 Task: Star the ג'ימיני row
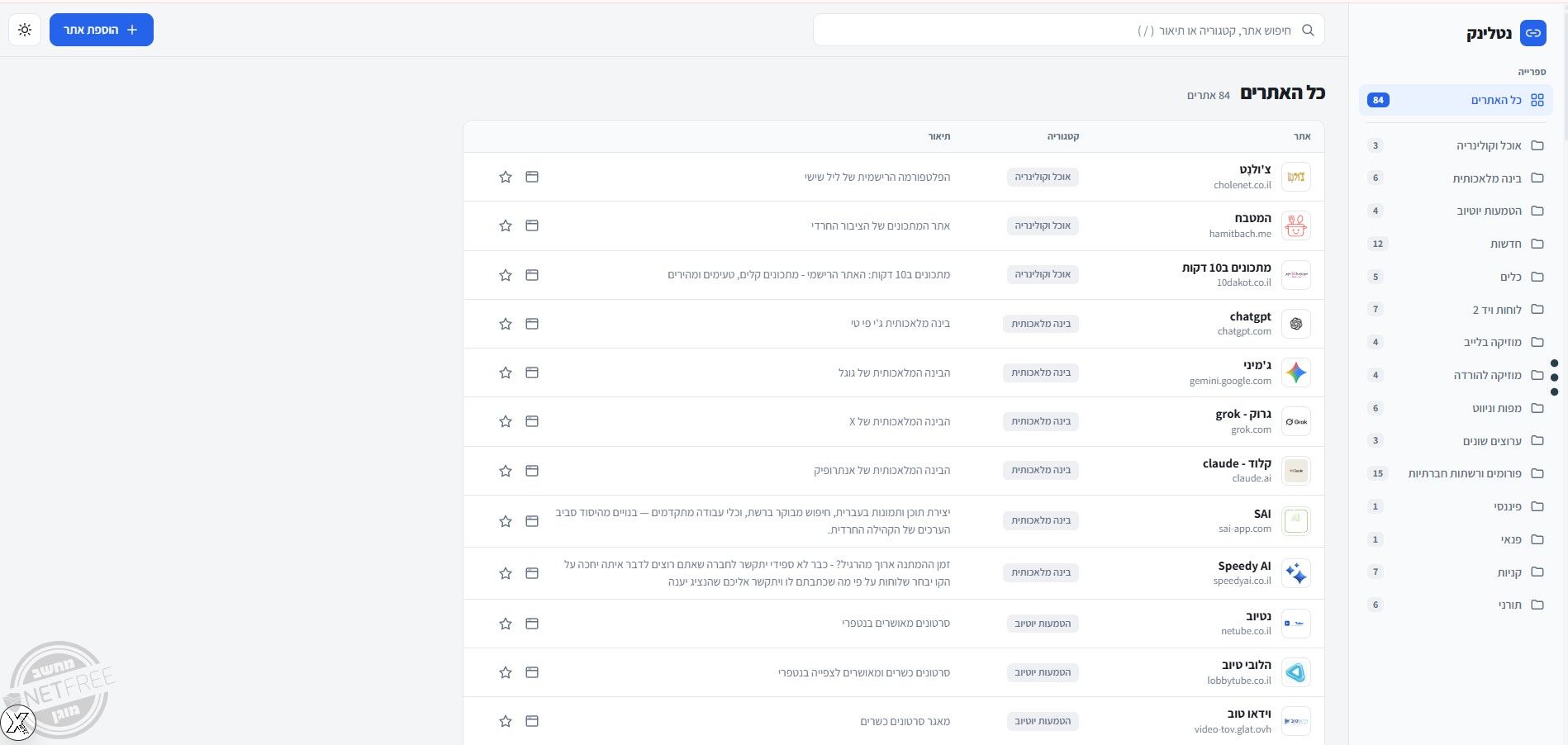(506, 372)
